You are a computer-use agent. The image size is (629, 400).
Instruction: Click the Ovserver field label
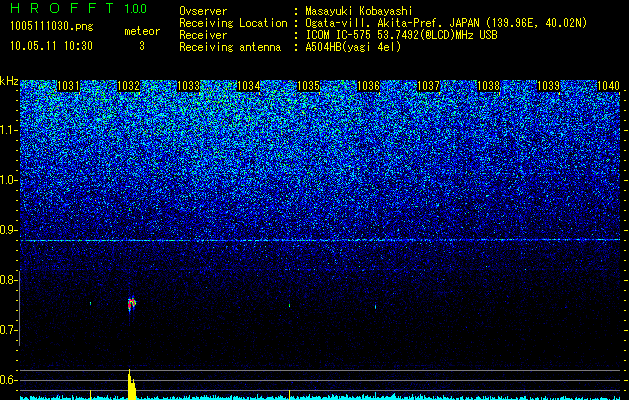point(203,12)
